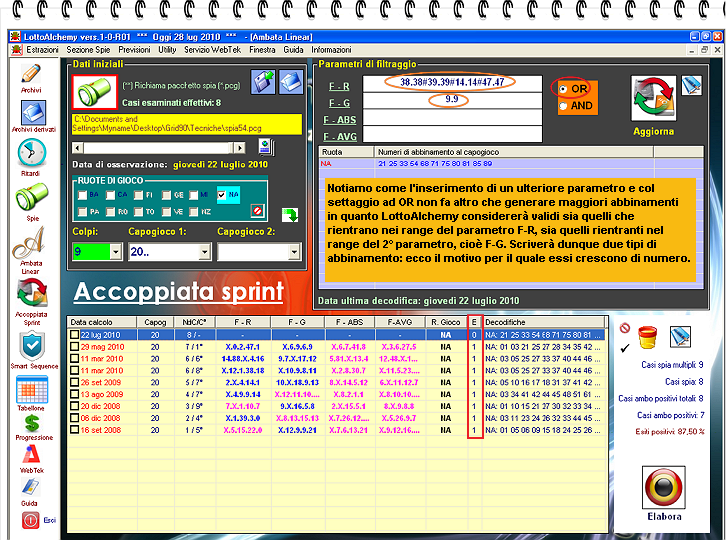Uncheck the NA wheel checkbox
726x540 pixels.
[x=222, y=195]
